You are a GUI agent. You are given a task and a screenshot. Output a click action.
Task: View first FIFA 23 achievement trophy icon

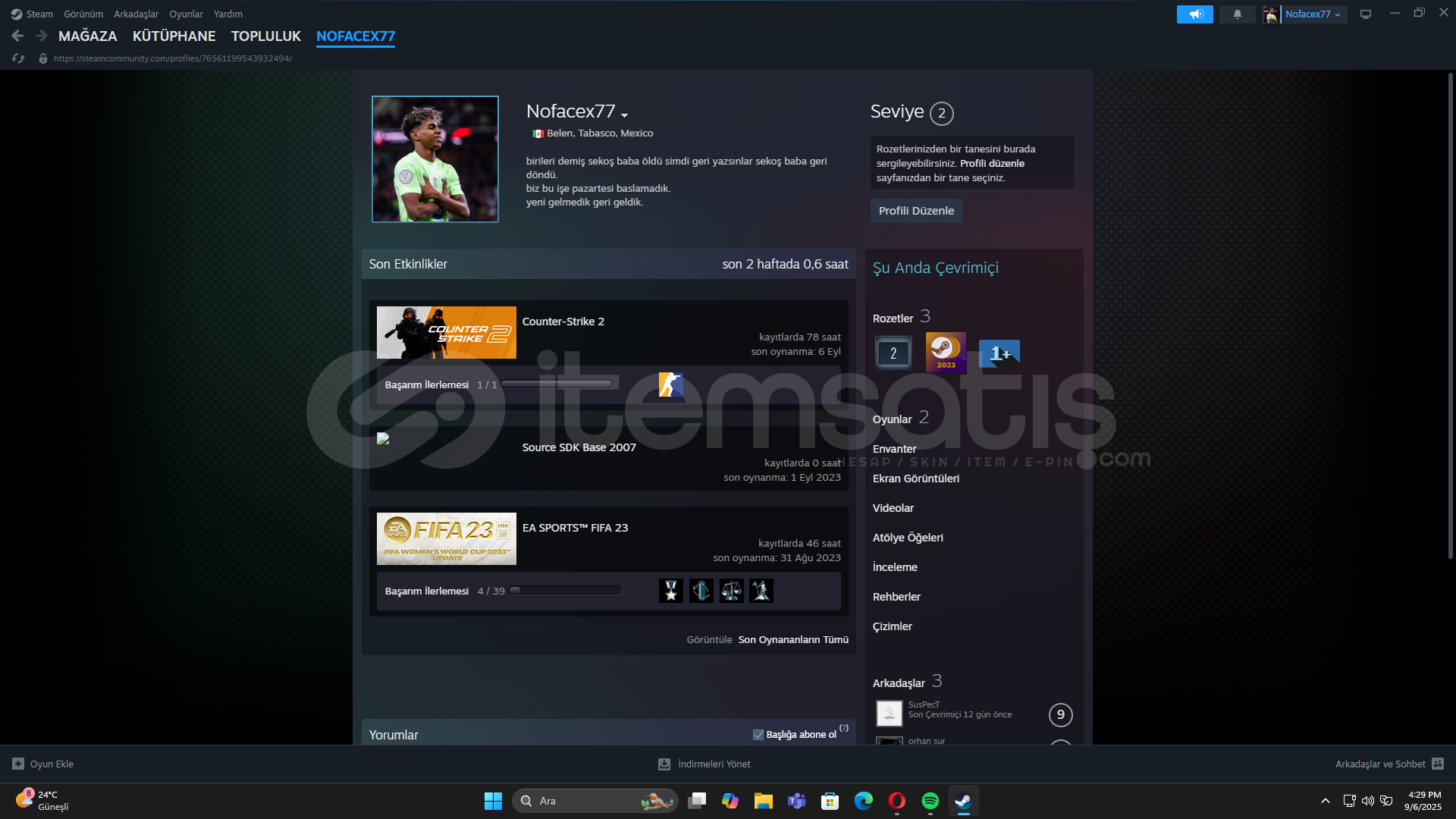pos(670,591)
